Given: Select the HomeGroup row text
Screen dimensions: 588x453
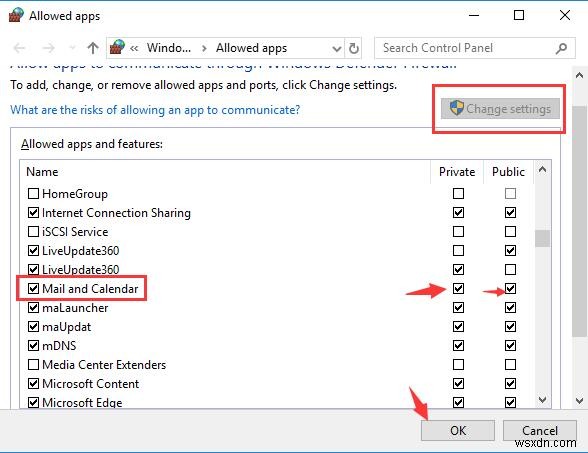Looking at the screenshot, I should pyautogui.click(x=75, y=194).
